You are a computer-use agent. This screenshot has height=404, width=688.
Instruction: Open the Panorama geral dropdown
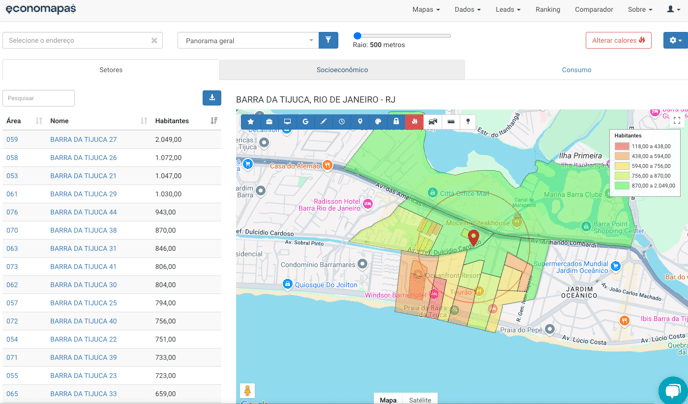point(247,41)
